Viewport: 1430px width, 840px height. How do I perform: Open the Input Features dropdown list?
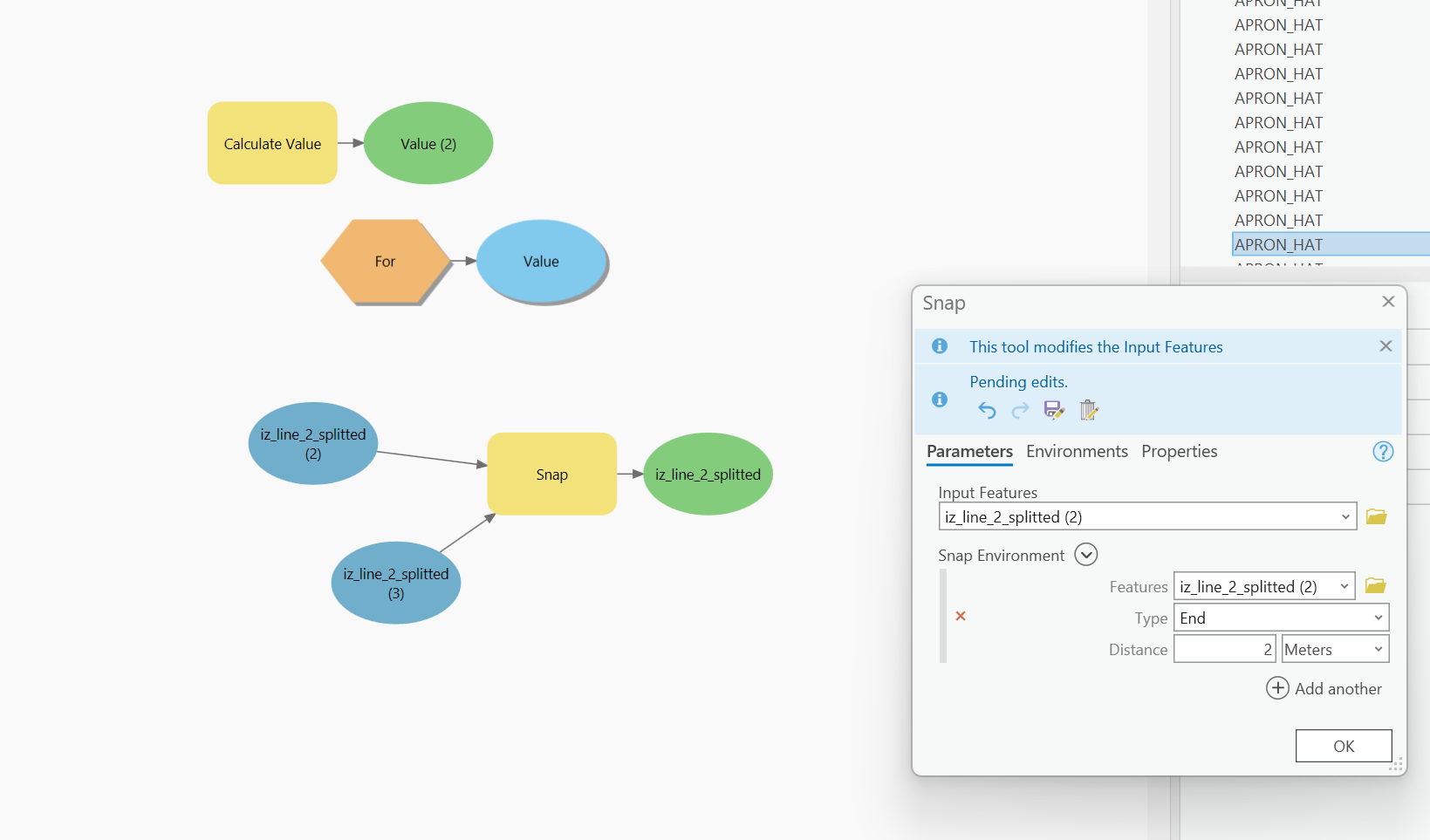click(1344, 516)
